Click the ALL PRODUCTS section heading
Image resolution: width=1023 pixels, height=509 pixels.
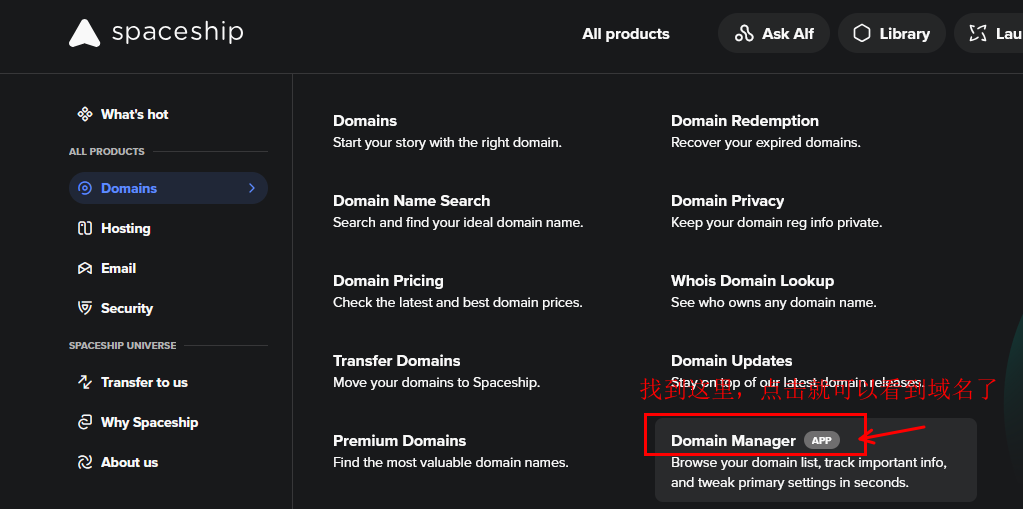[x=106, y=151]
